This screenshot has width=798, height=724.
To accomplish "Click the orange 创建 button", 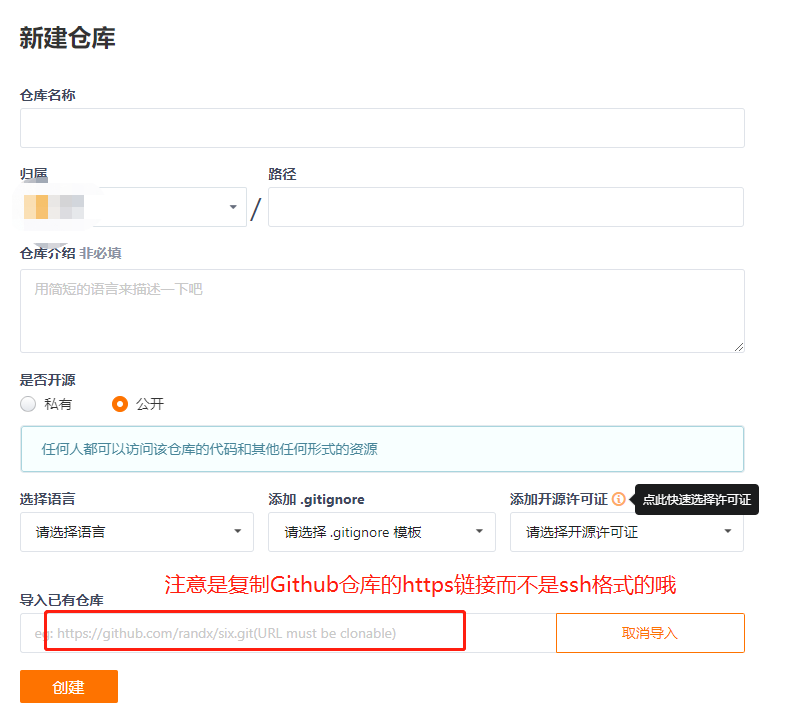I will pyautogui.click(x=69, y=687).
